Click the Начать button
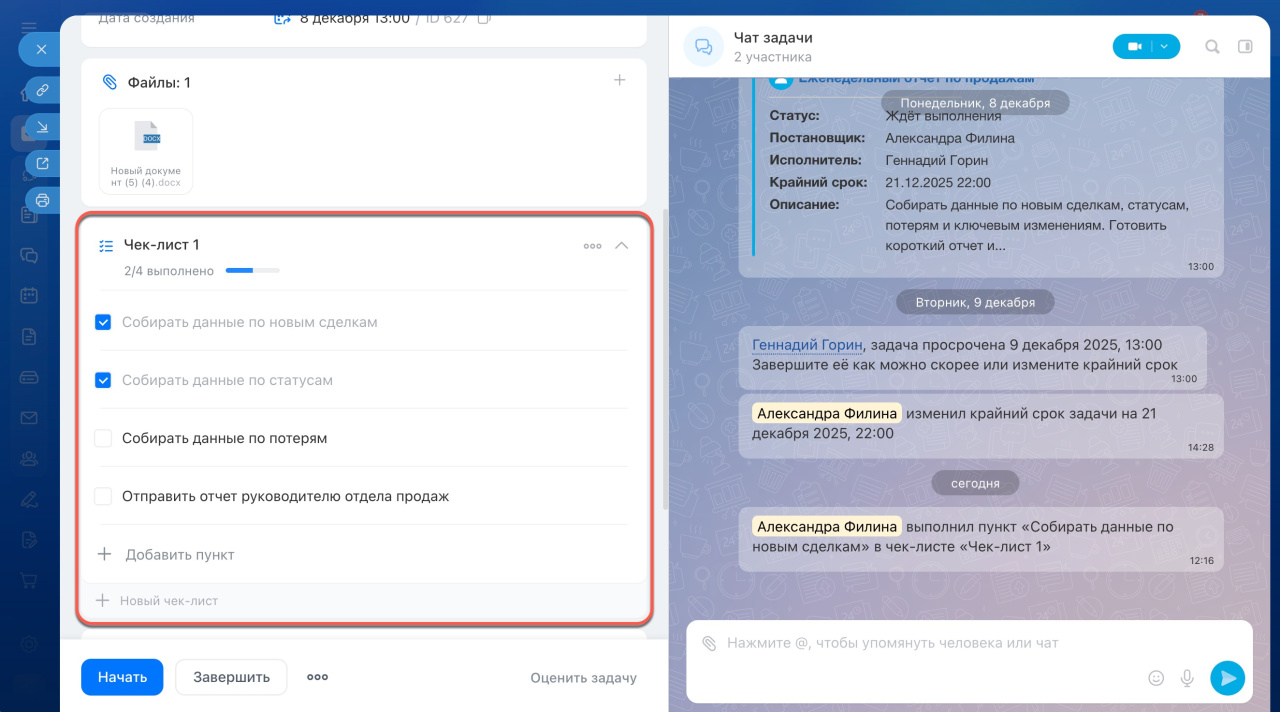 pyautogui.click(x=122, y=677)
